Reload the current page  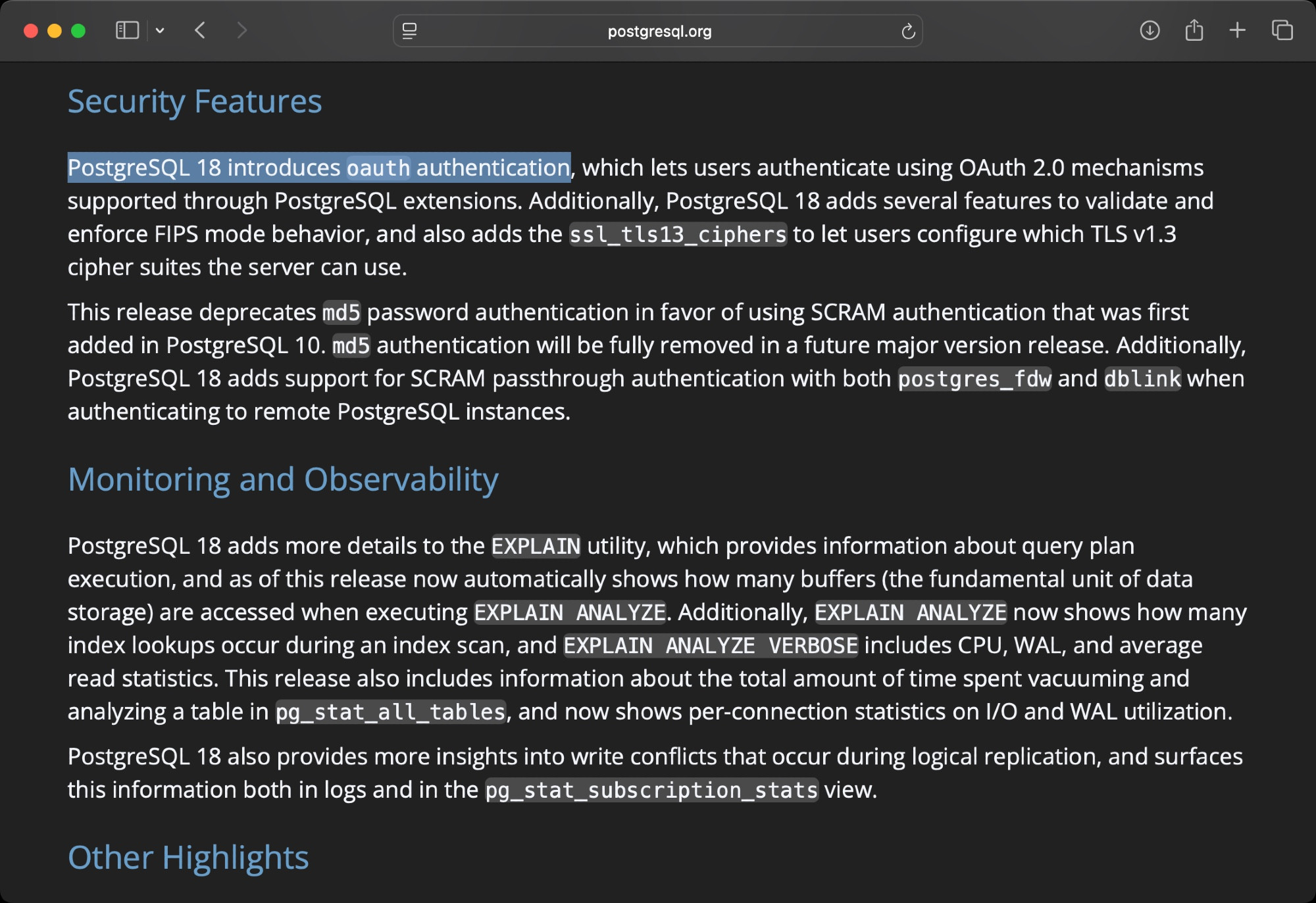click(908, 31)
